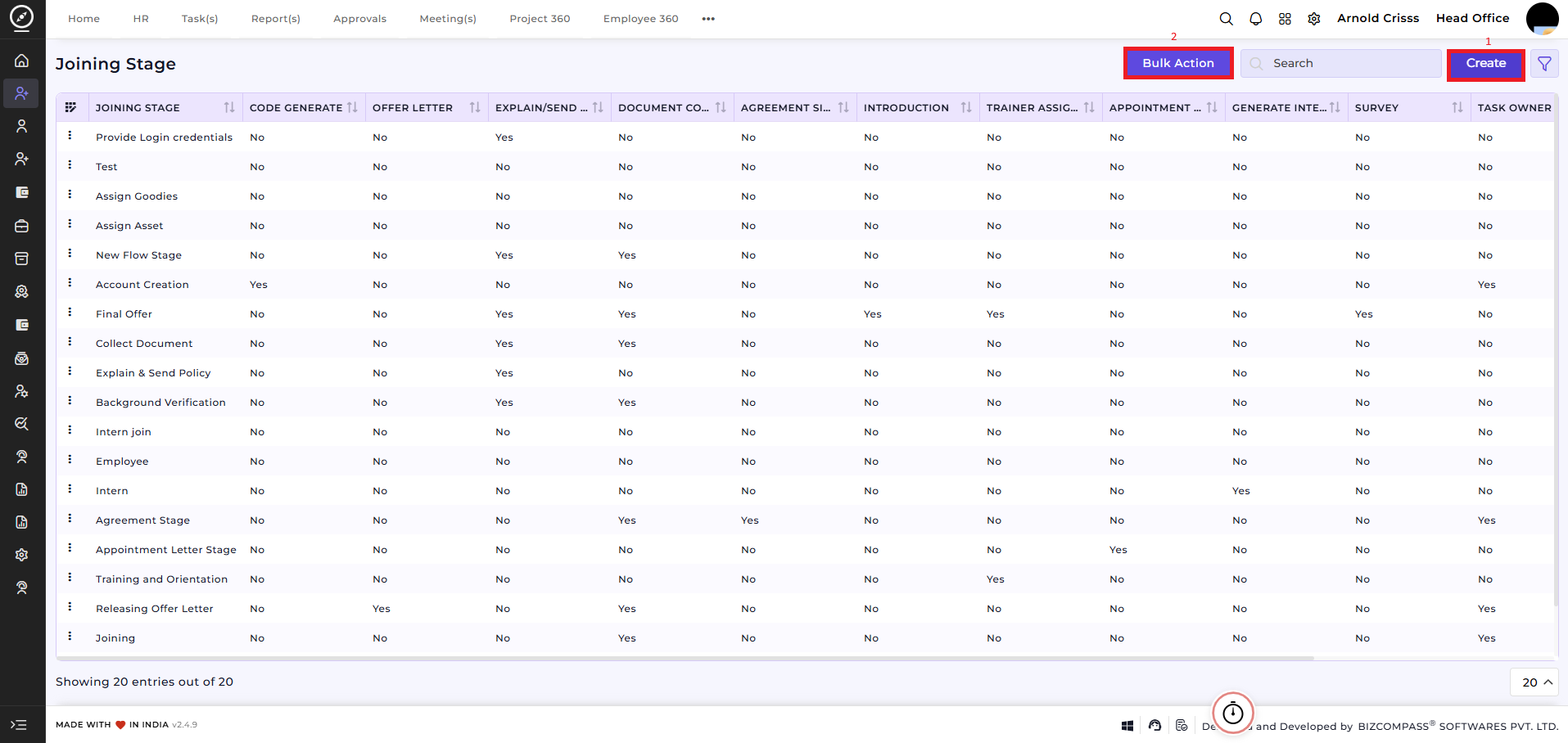Click the Create button
This screenshot has height=743, width=1568.
click(1485, 64)
